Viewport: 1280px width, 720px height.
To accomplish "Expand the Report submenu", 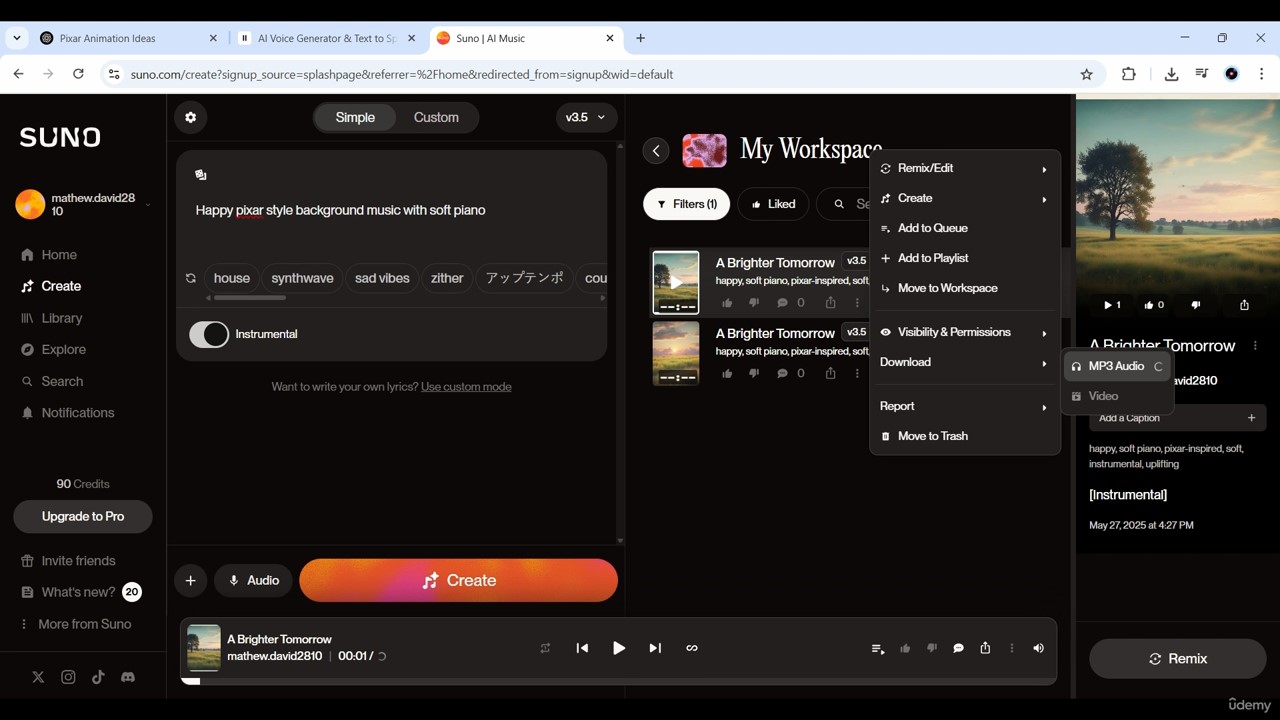I will [x=964, y=406].
